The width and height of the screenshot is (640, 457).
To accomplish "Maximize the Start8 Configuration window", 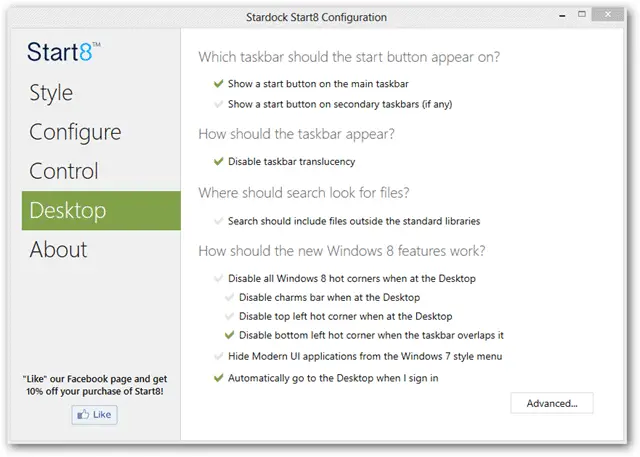I will pyautogui.click(x=582, y=14).
